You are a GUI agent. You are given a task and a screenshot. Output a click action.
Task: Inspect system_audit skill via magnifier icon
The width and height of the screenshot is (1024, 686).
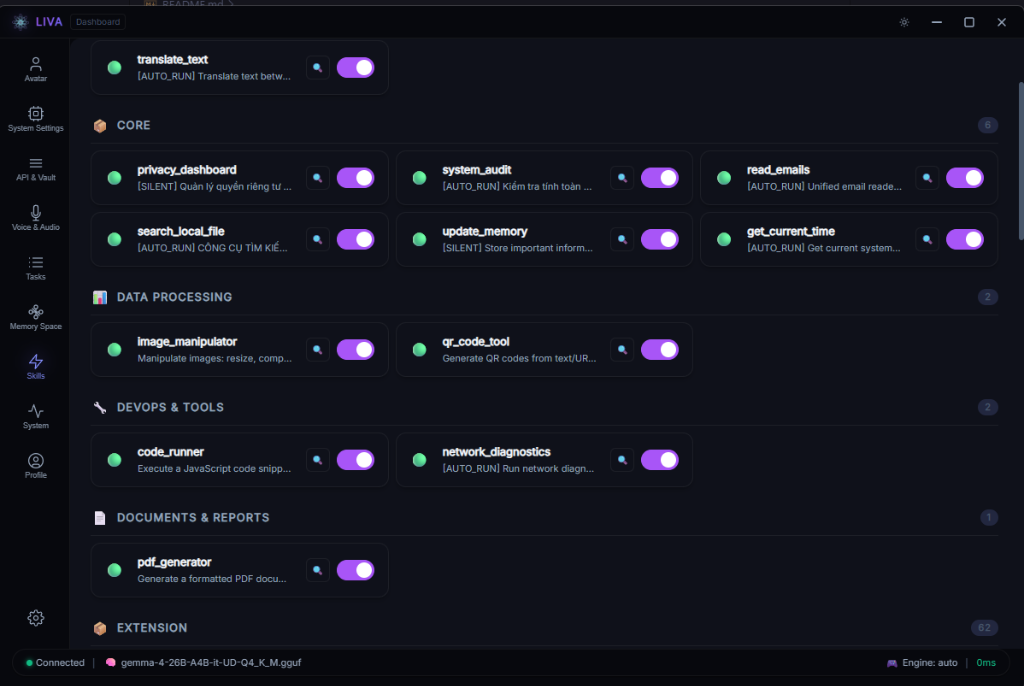(622, 178)
